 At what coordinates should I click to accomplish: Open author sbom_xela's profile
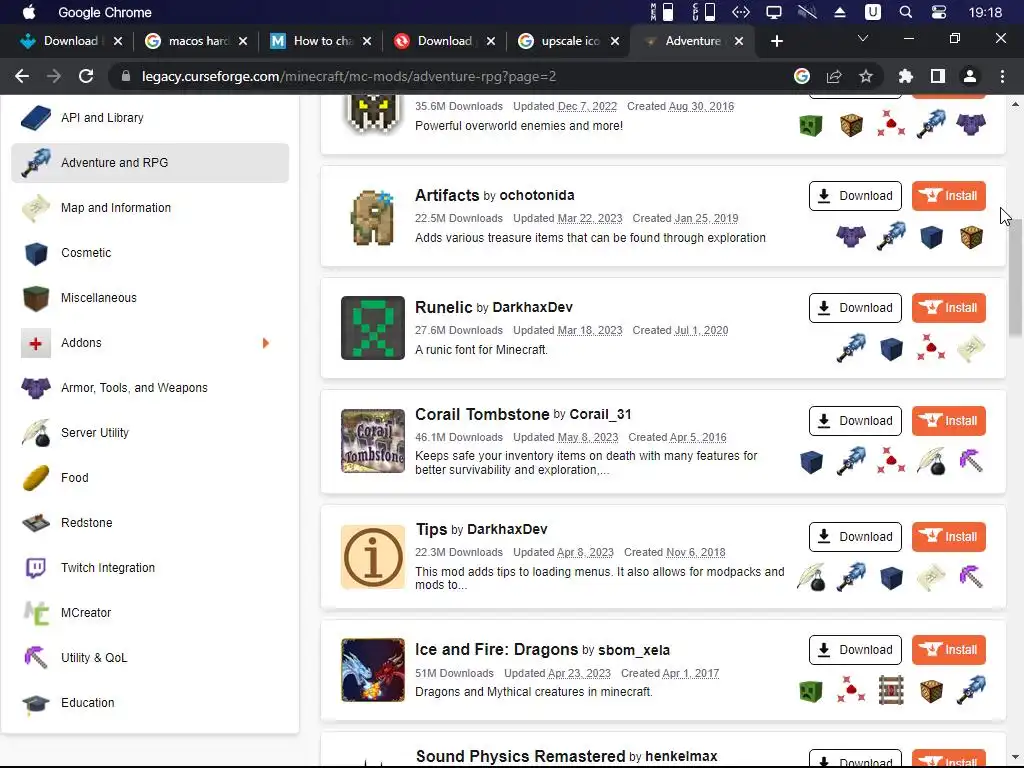(634, 650)
